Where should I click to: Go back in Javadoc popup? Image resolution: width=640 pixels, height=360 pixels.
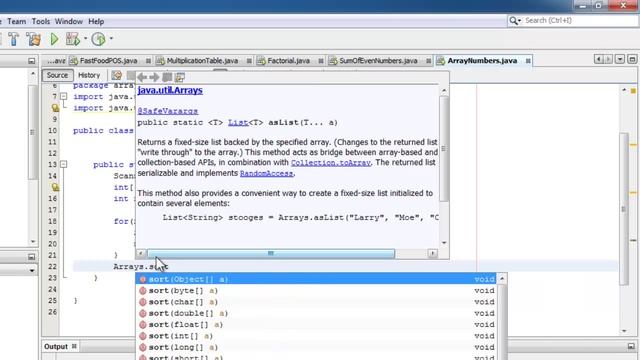[142, 77]
